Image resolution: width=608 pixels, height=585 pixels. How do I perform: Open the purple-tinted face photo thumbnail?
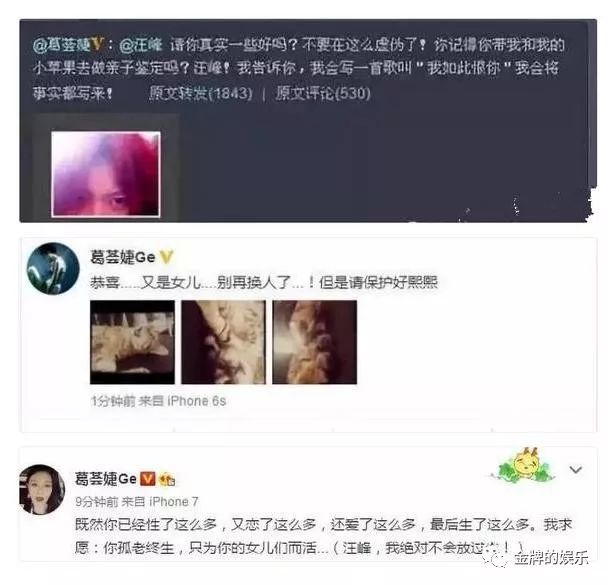tap(106, 174)
